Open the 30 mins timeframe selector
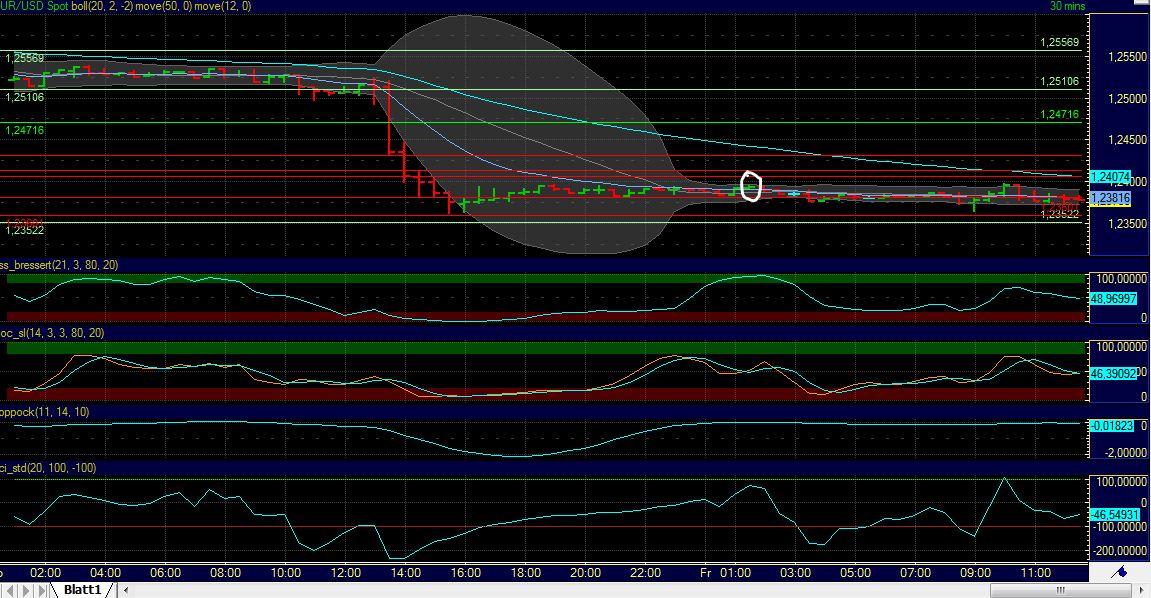Viewport: 1151px width, 598px height. [x=1066, y=6]
